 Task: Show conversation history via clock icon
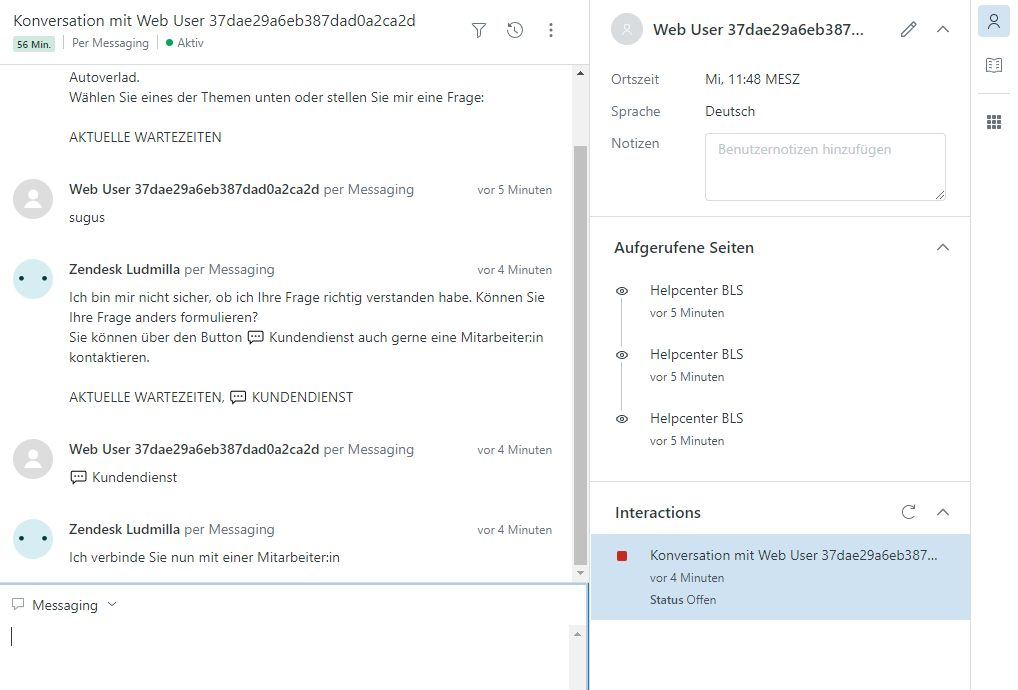coord(515,30)
